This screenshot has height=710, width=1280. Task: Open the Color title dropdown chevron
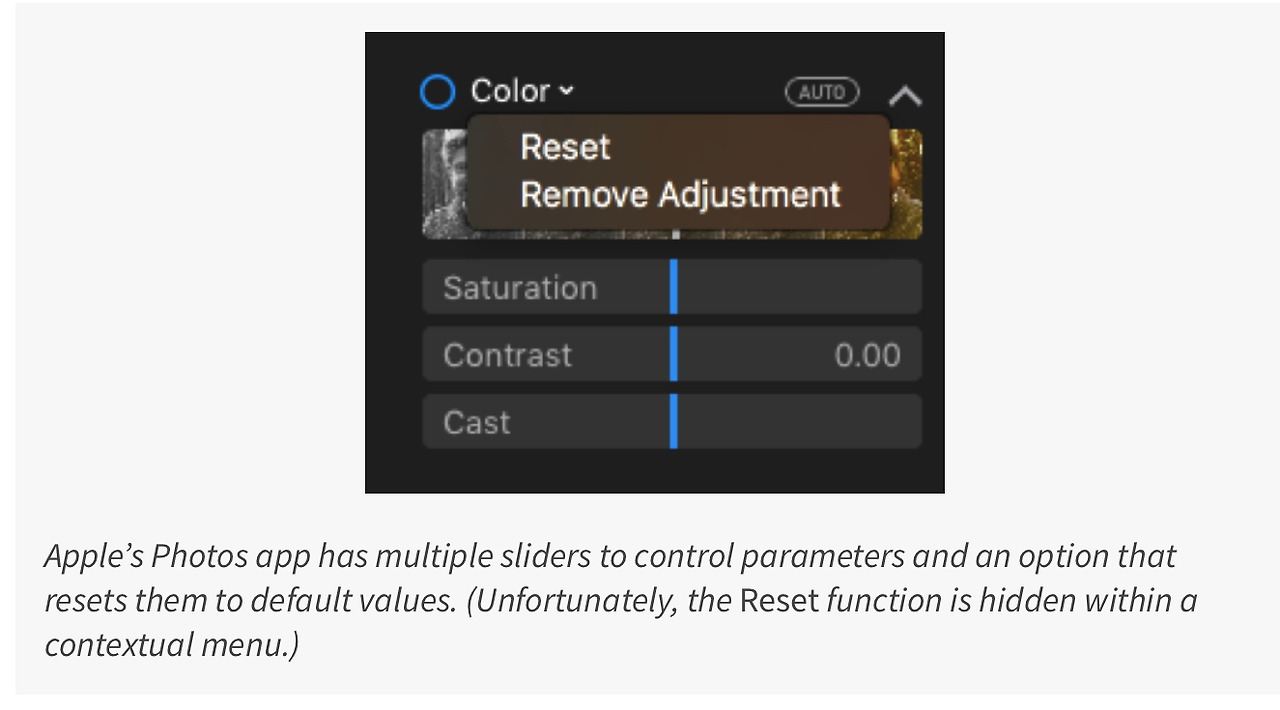(567, 91)
